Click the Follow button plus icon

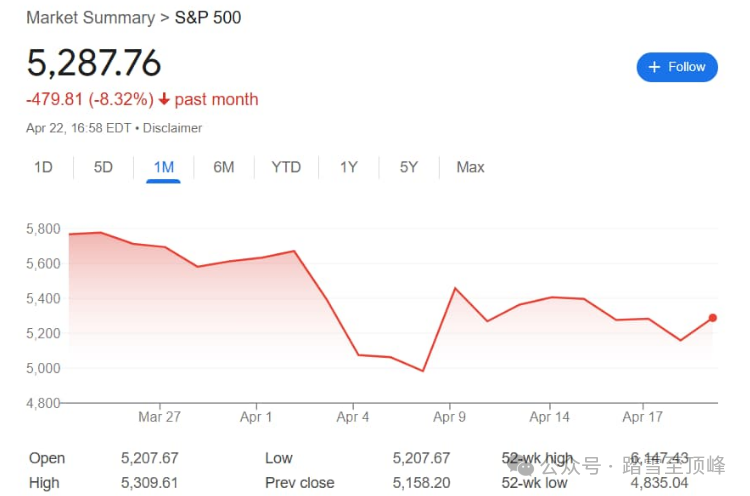click(655, 67)
